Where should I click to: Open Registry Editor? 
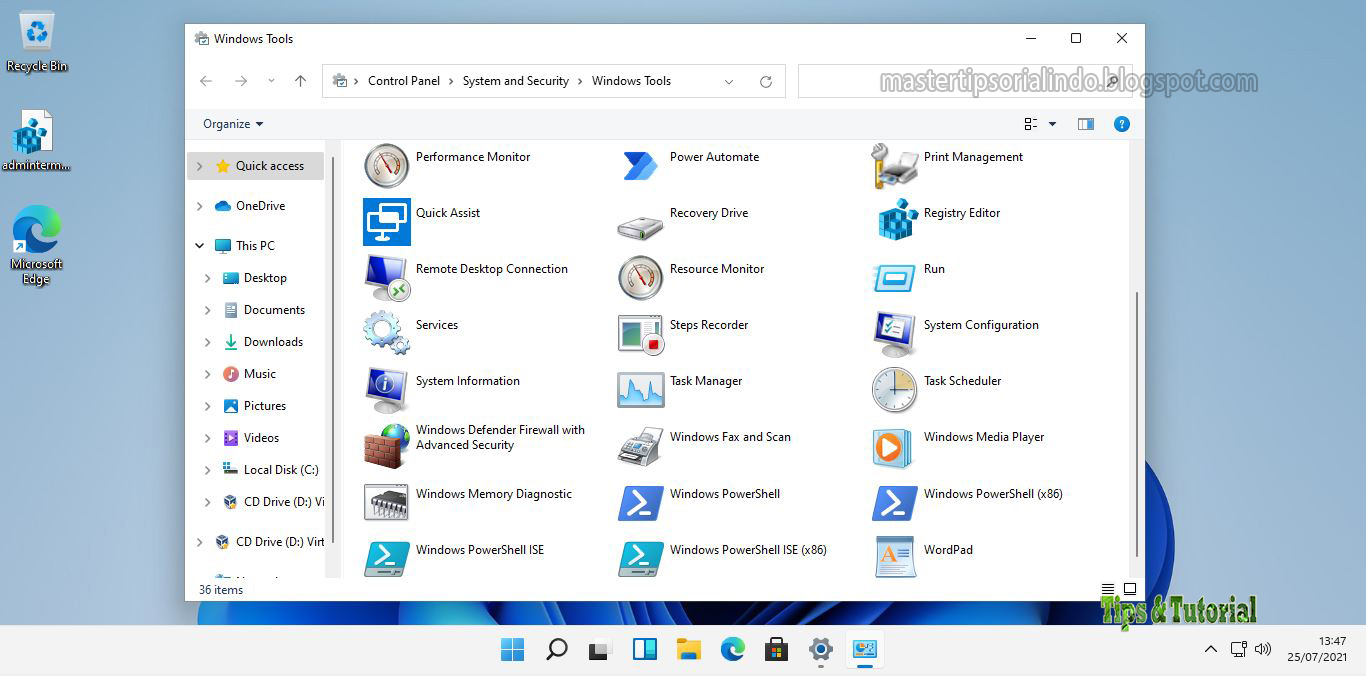[x=958, y=212]
